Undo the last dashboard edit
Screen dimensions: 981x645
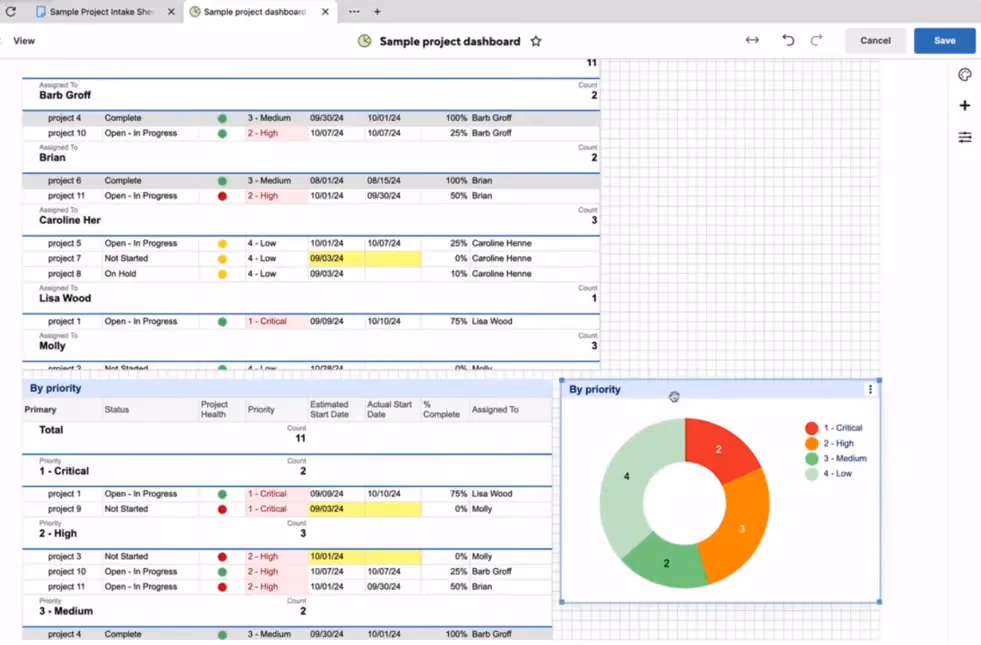(788, 40)
